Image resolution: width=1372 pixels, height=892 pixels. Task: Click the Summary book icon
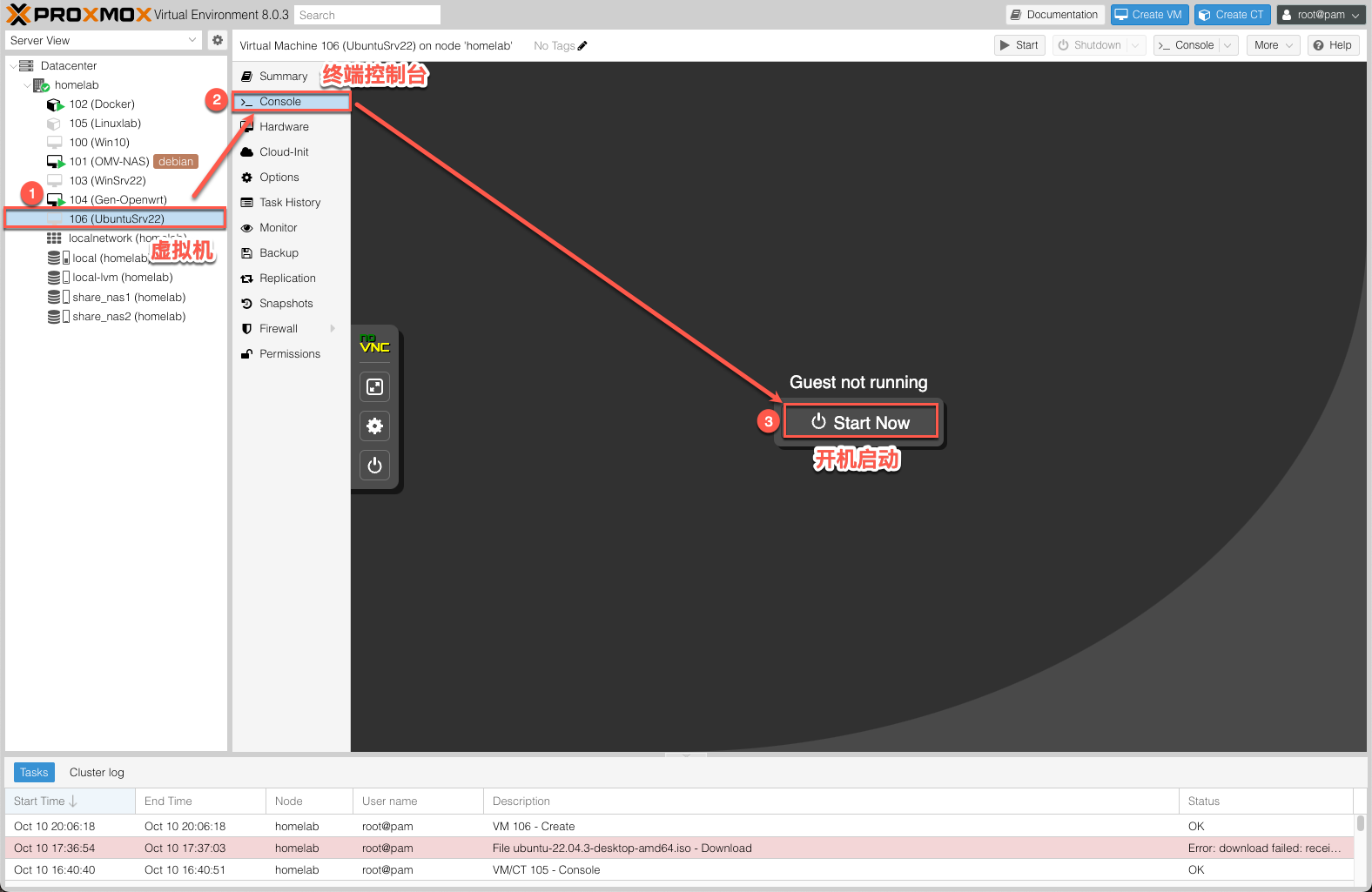click(x=247, y=77)
